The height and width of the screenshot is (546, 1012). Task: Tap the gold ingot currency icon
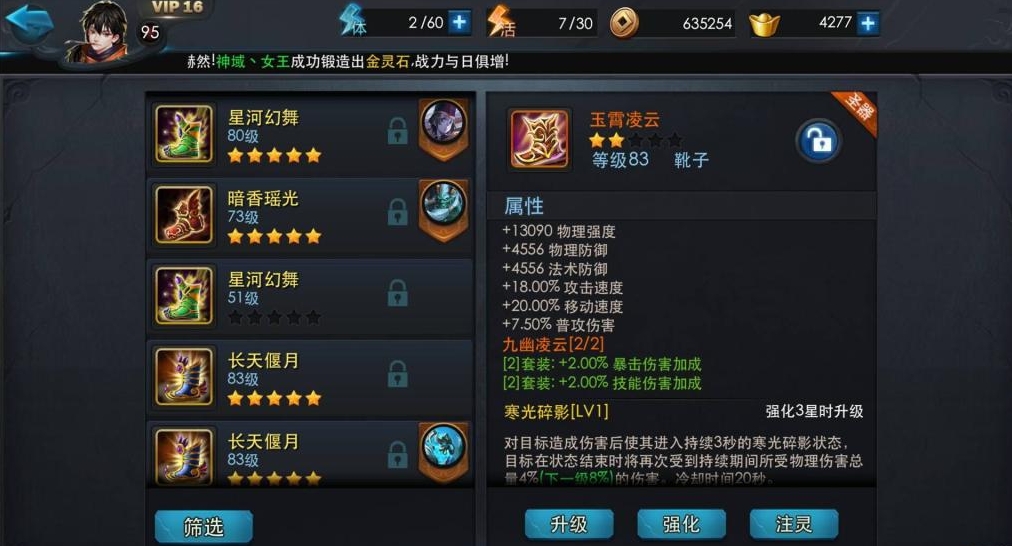(764, 25)
